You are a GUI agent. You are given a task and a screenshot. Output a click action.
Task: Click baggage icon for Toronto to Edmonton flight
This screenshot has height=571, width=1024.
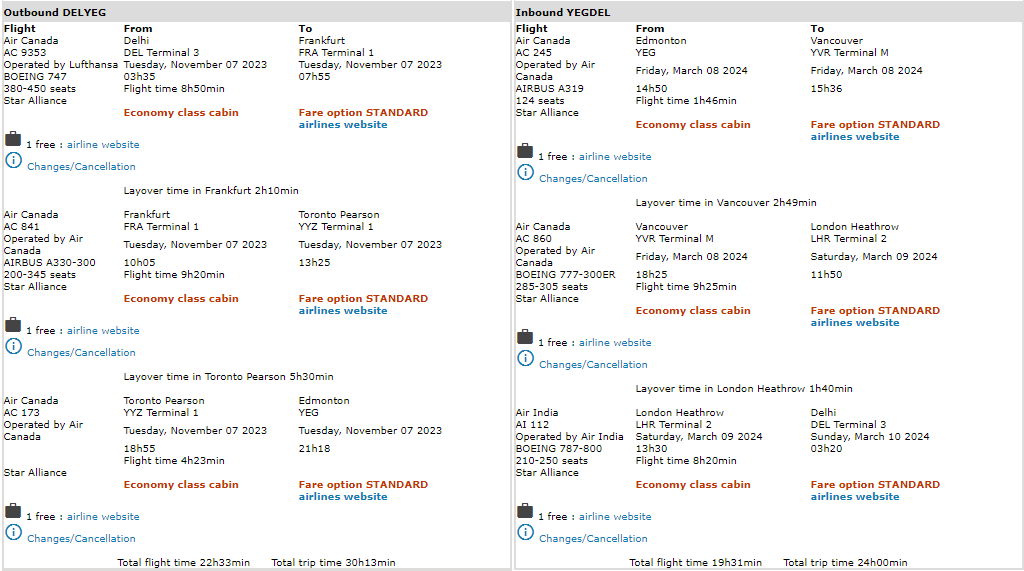coord(13,511)
